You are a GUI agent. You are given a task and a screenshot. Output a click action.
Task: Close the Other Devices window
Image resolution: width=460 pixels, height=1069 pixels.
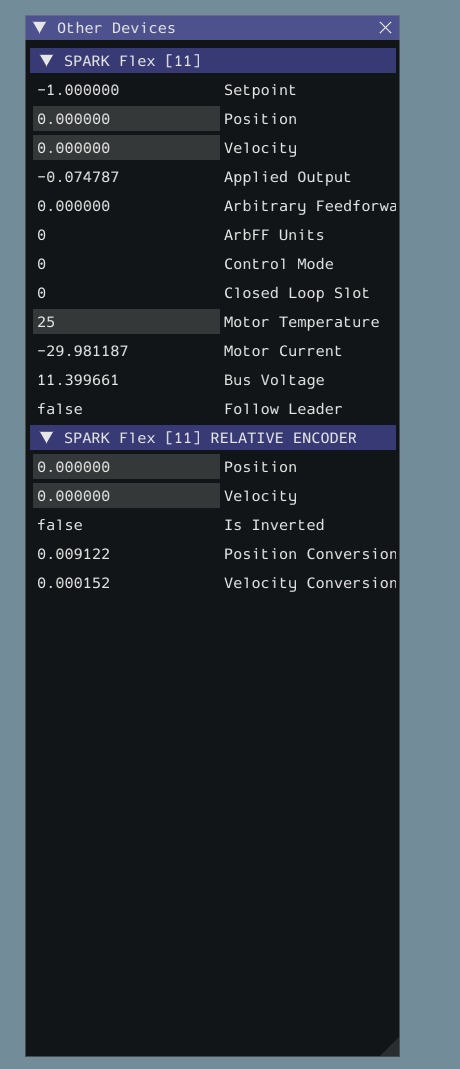pos(385,28)
